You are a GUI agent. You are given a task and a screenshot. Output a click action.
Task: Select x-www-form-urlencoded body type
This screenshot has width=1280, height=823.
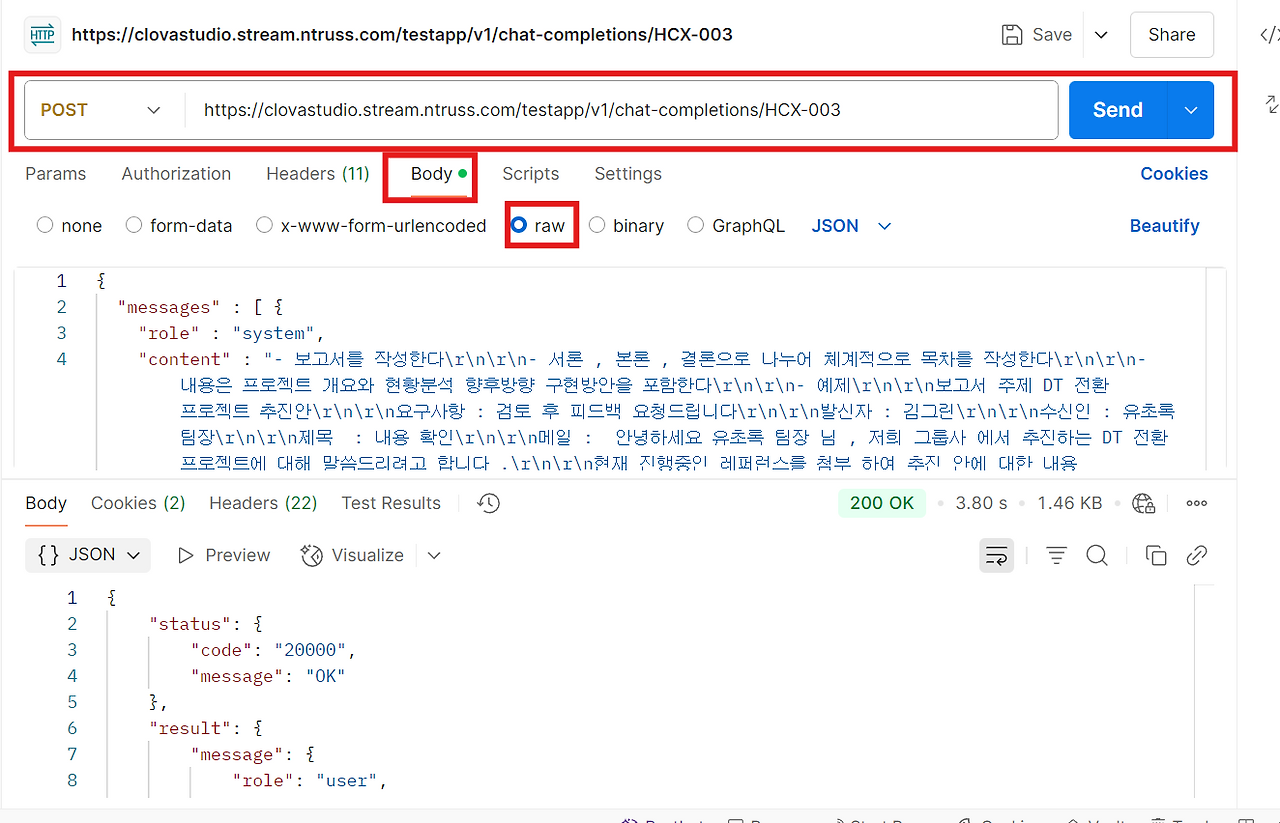264,226
